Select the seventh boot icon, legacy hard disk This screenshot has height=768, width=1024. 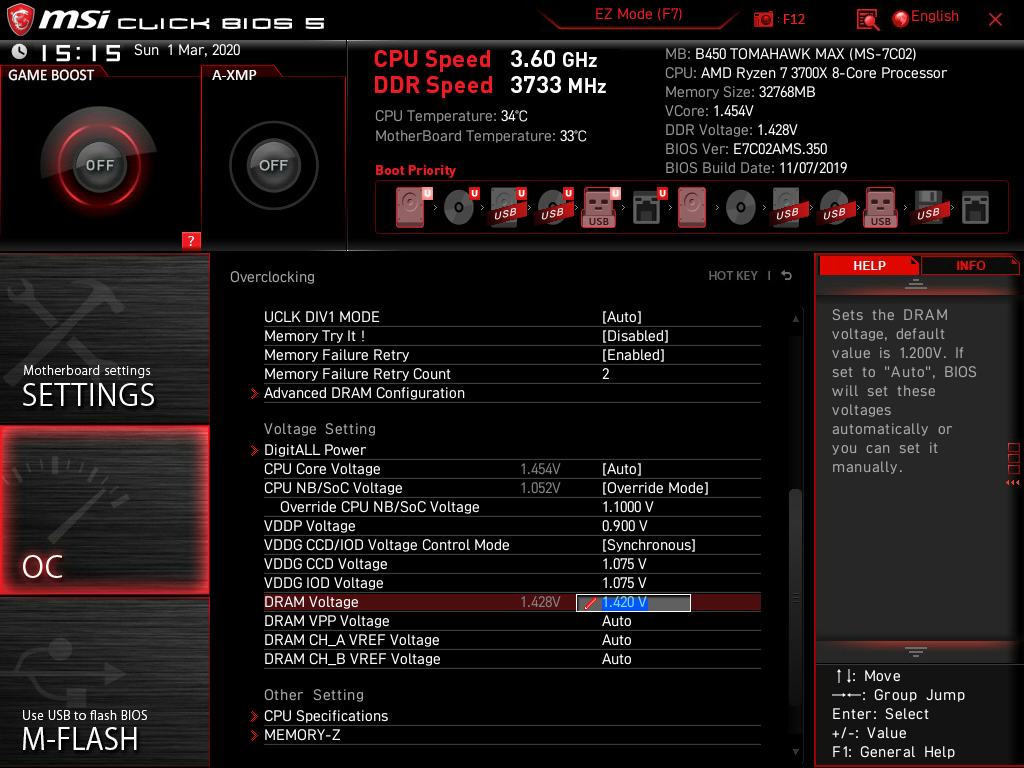692,208
